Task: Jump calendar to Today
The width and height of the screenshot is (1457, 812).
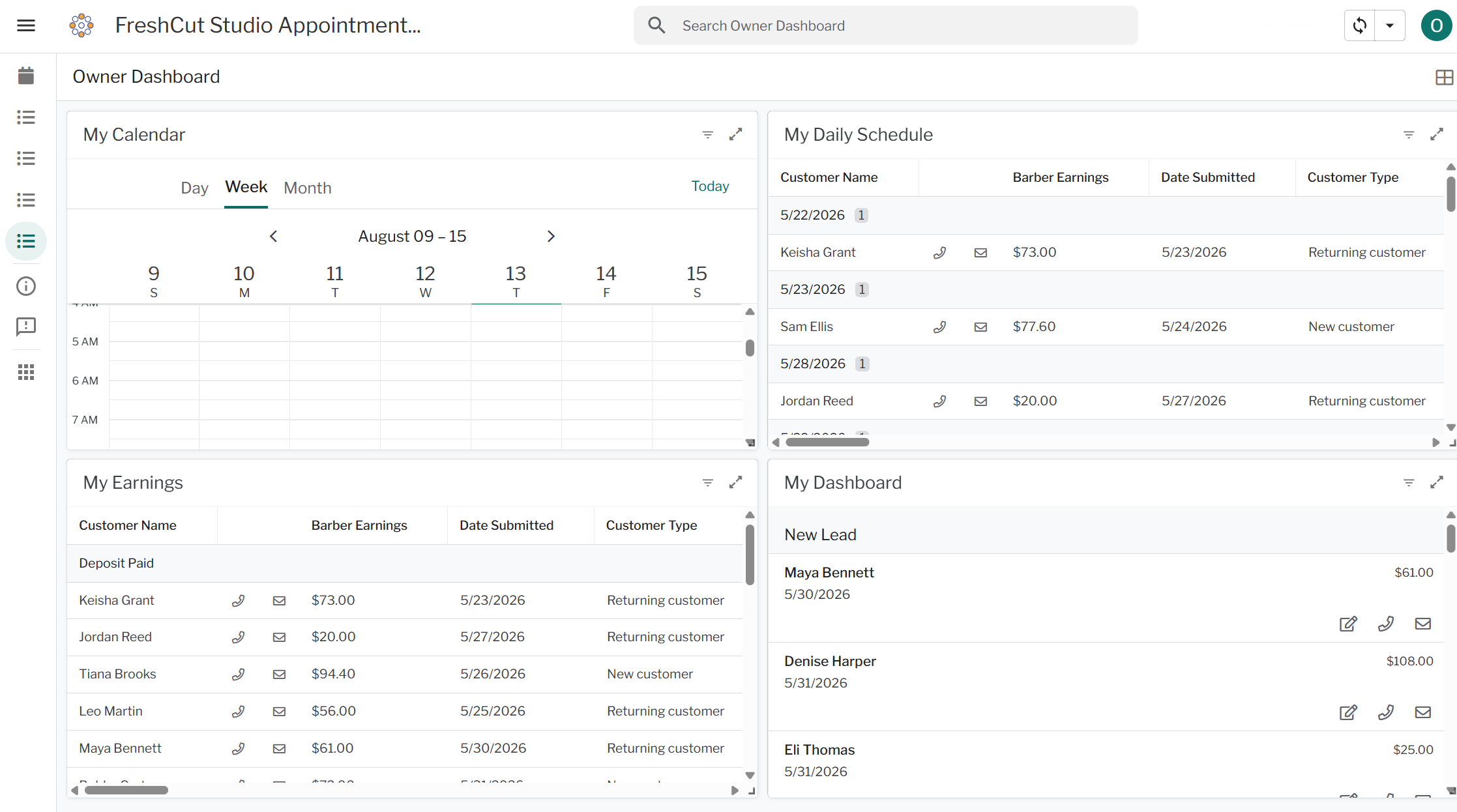Action: (x=710, y=186)
